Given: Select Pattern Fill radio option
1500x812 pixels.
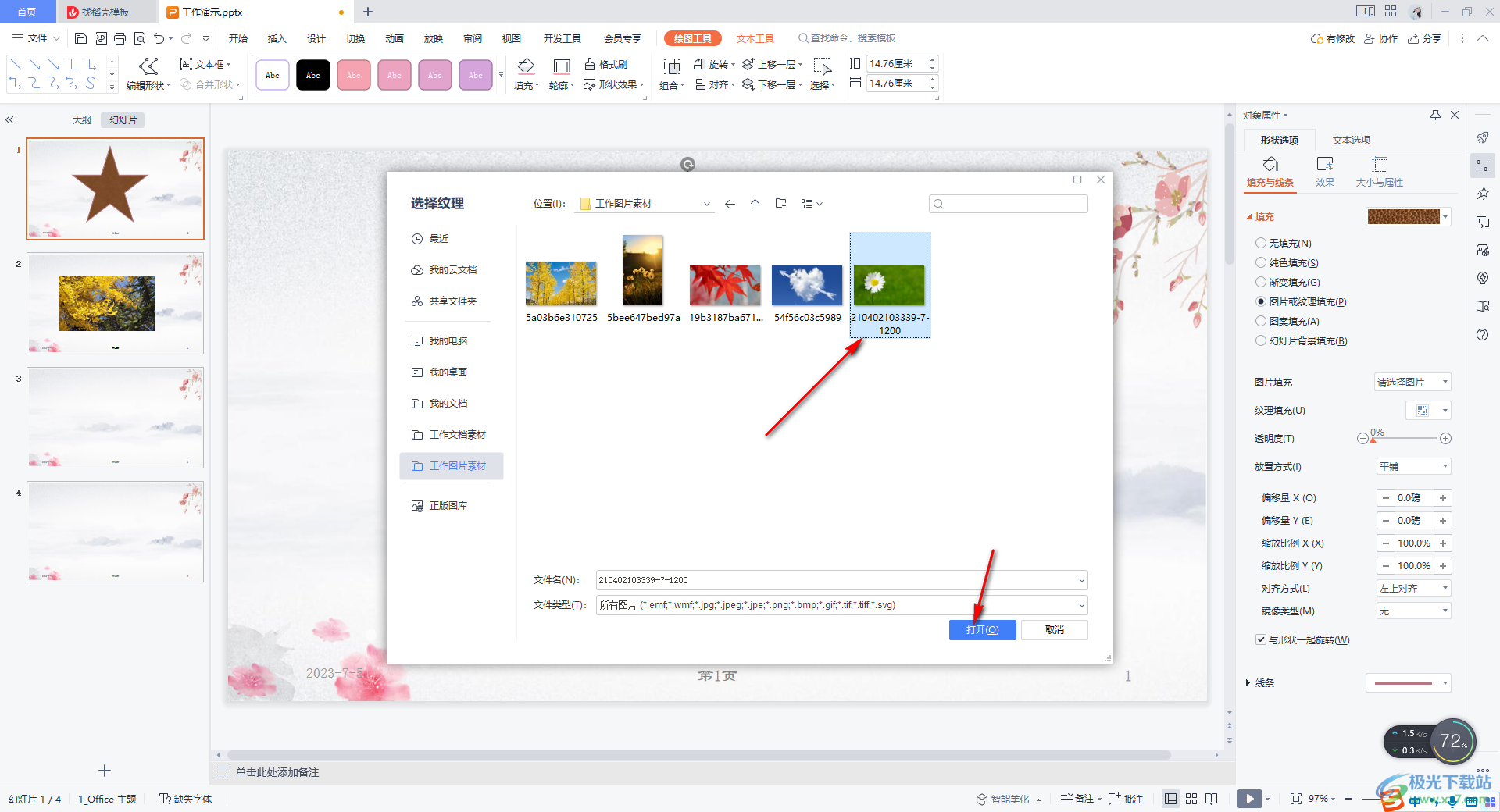Looking at the screenshot, I should click(1260, 321).
